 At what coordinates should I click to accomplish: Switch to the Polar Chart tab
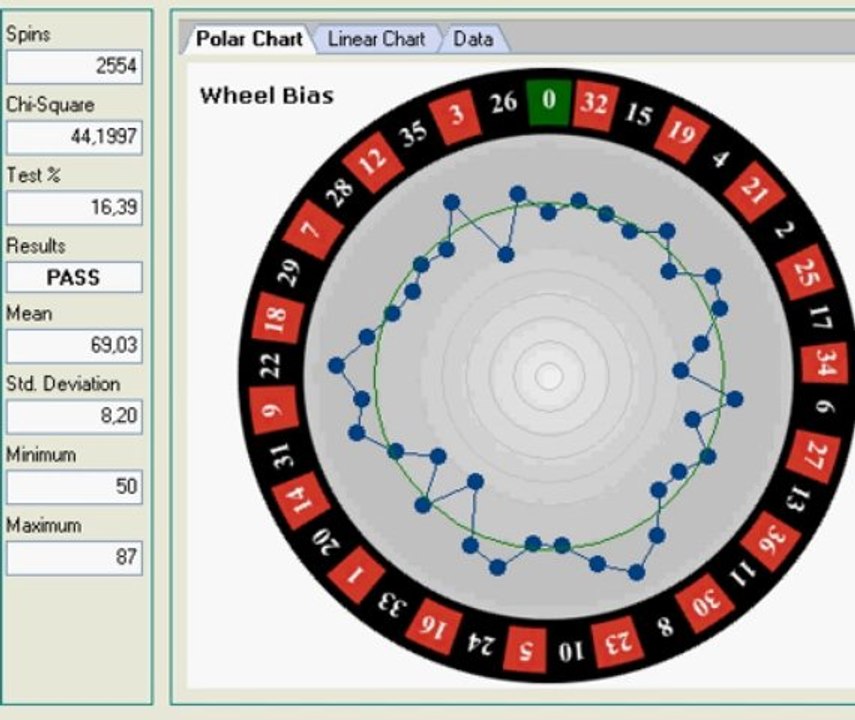248,39
